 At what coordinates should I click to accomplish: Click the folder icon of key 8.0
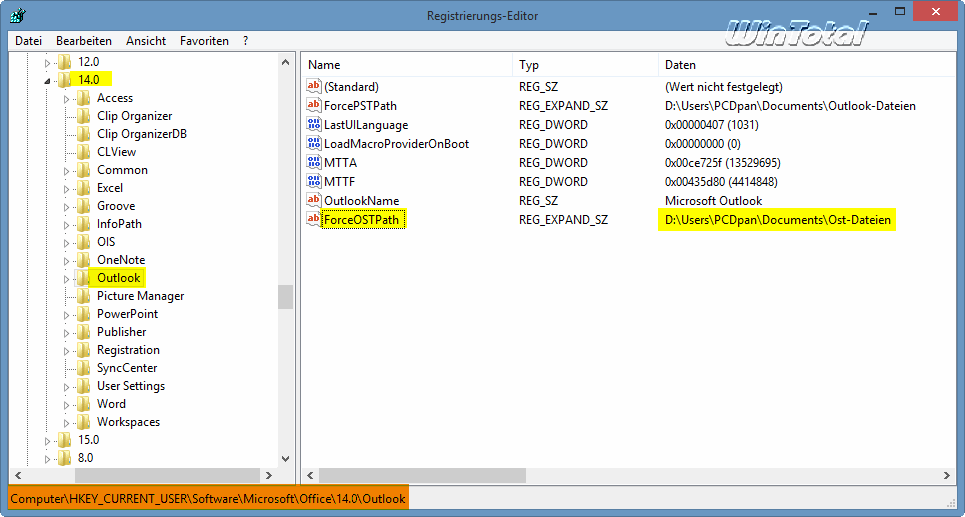tap(65, 458)
